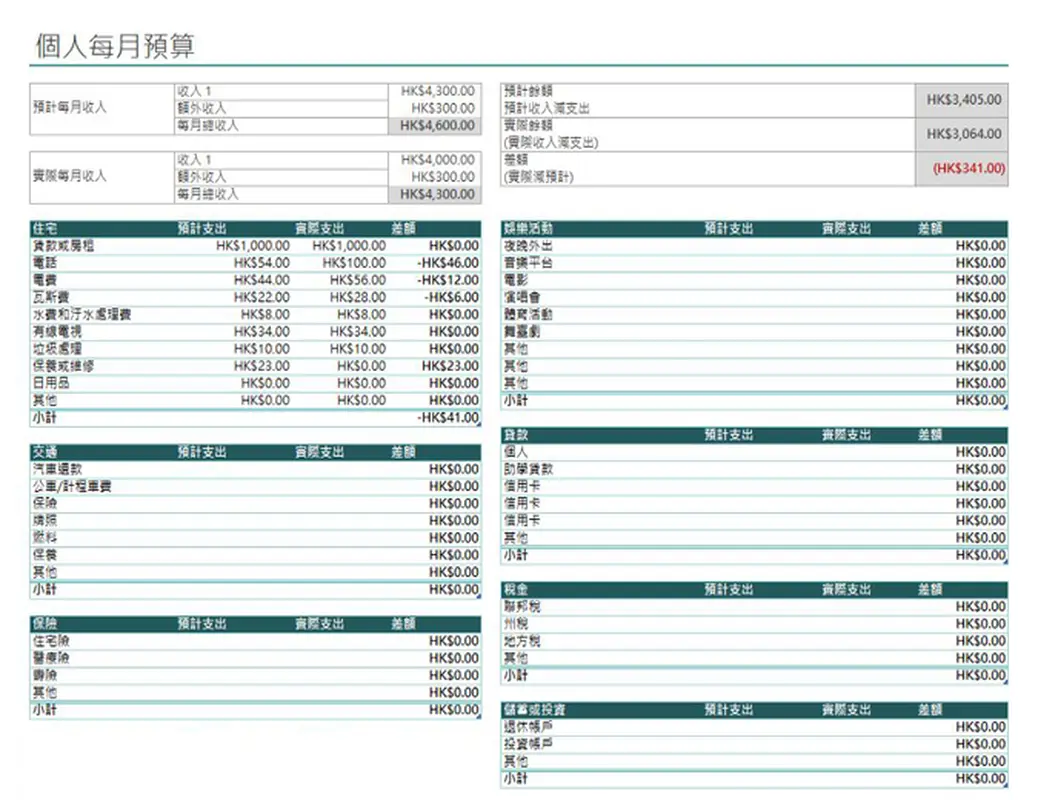
Task: Select the 醫療險 row label
Action: [x=51, y=658]
